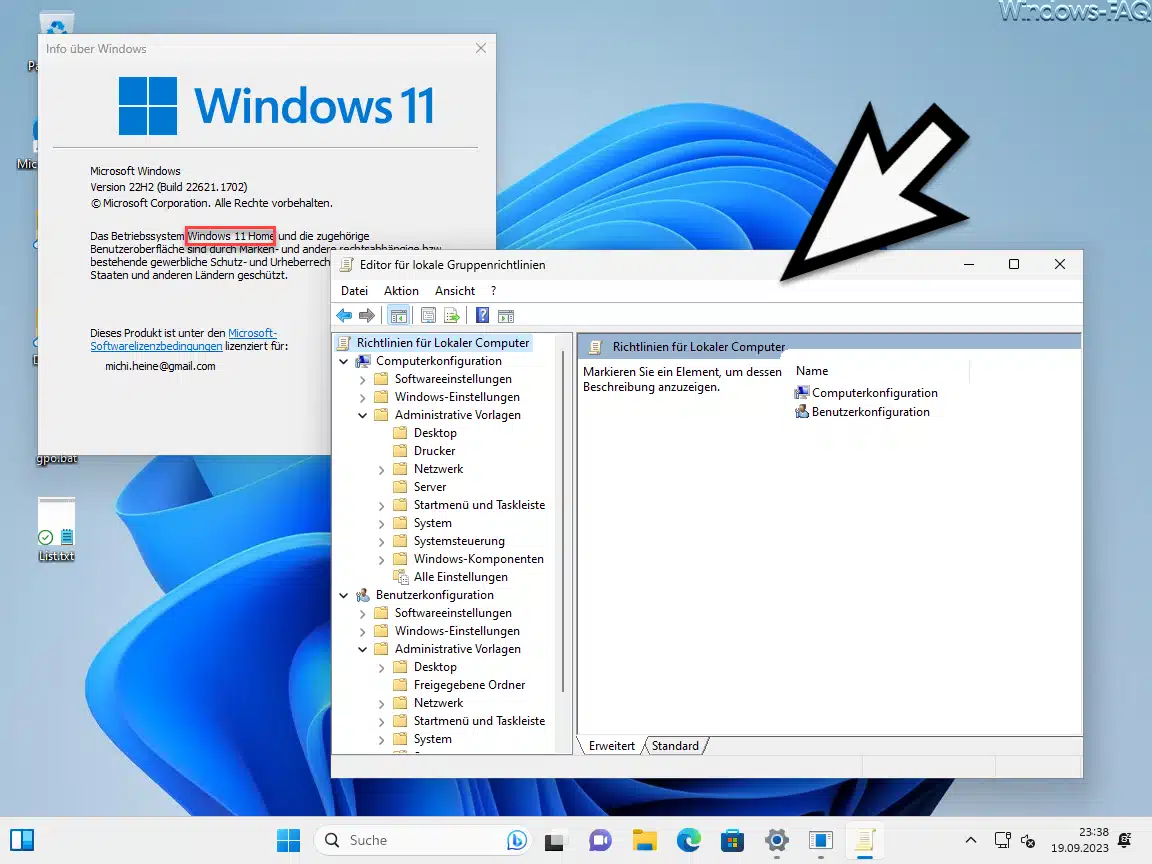Switch to the Standard tab
1152x864 pixels.
coord(675,746)
